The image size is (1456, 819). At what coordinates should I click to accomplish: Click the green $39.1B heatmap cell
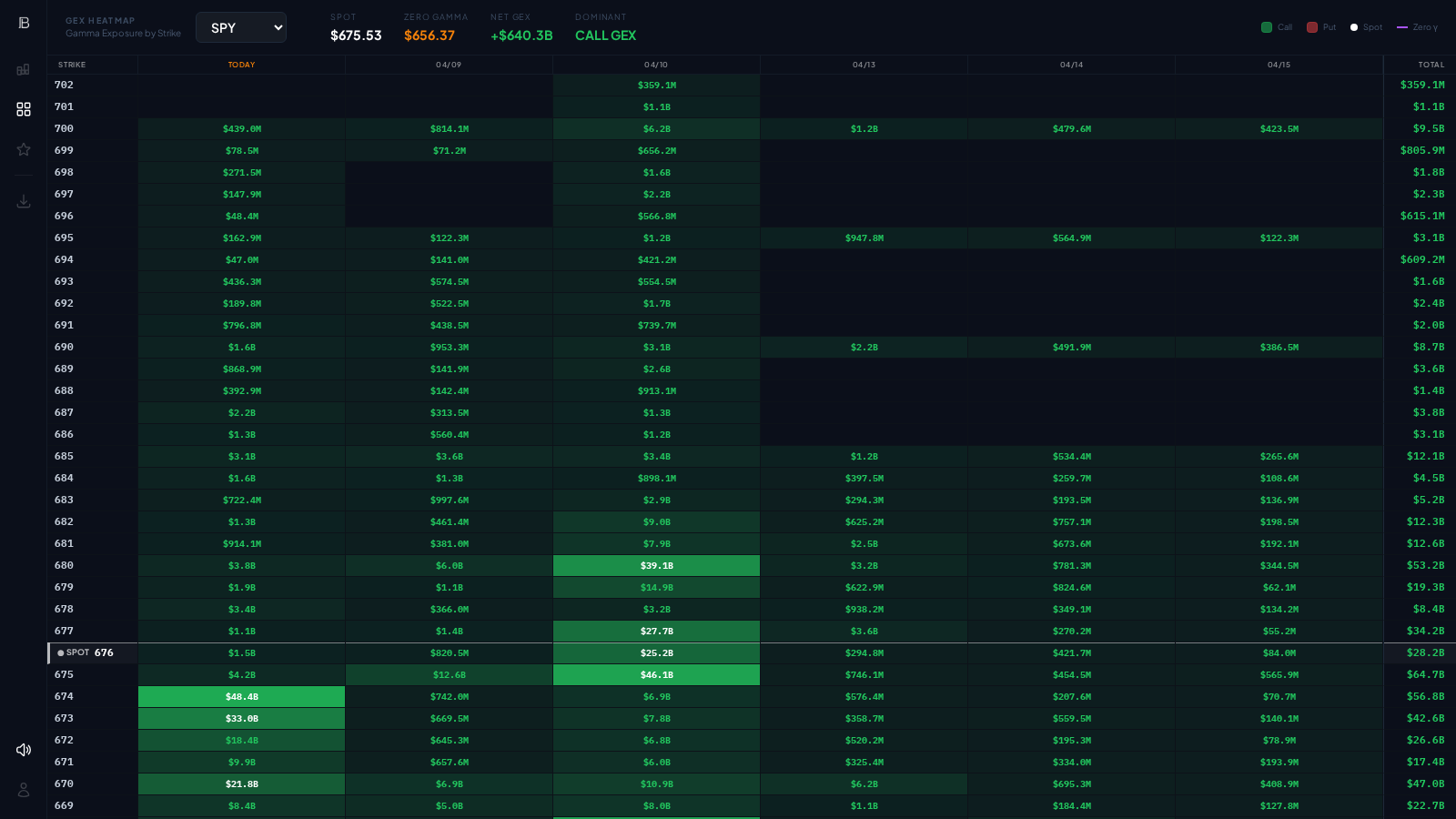(x=656, y=565)
